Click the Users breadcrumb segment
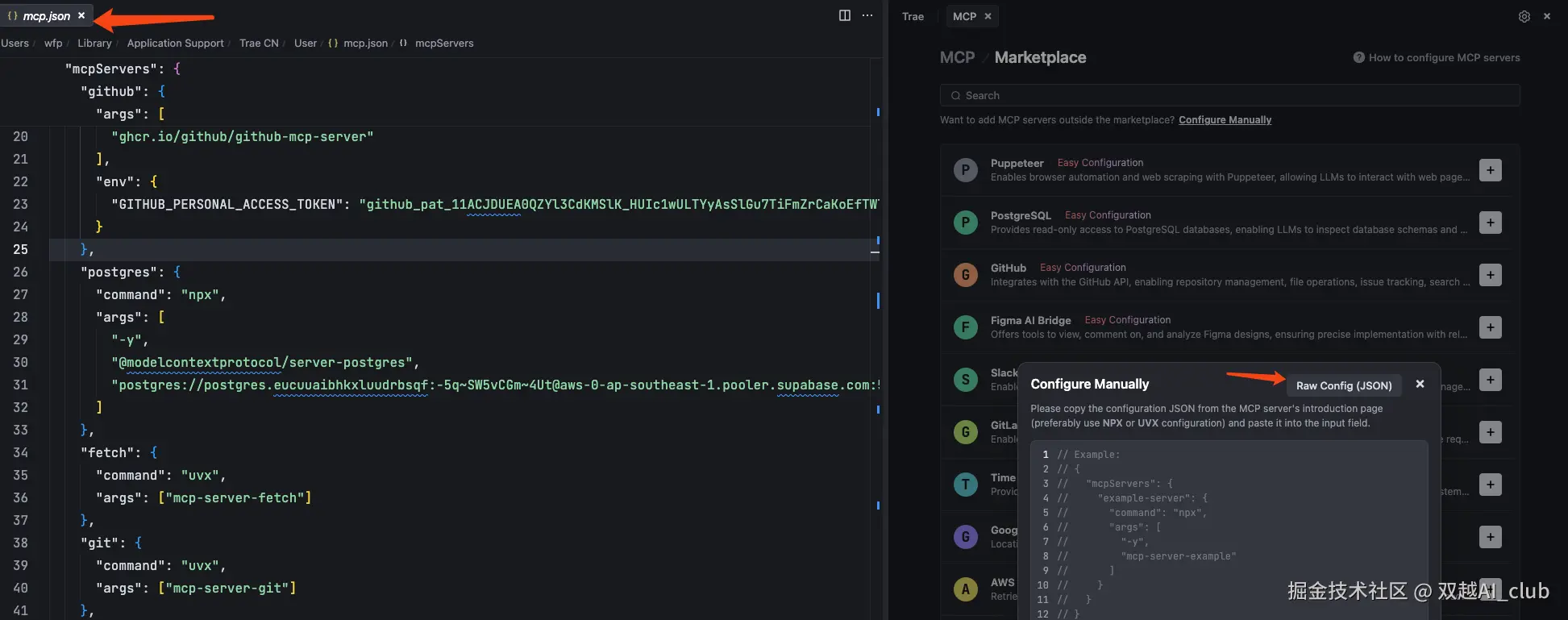Viewport: 1568px width, 620px height. (15, 43)
